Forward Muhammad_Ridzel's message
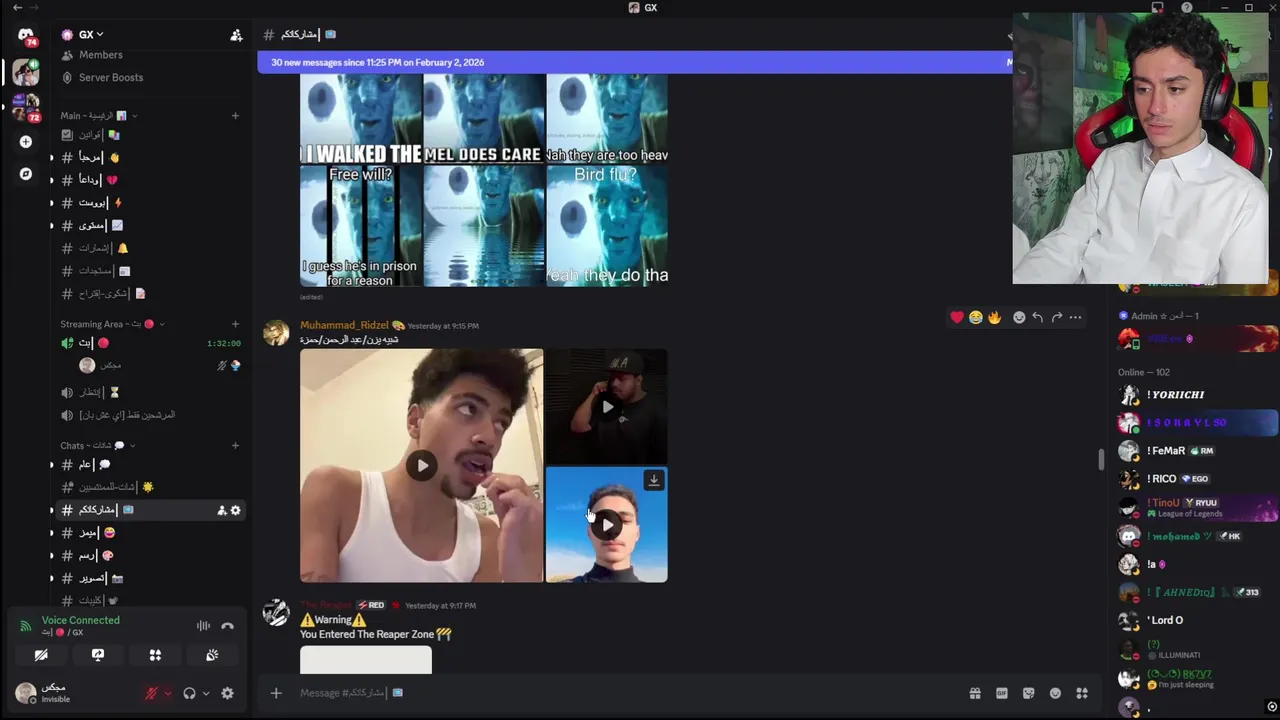1280x720 pixels. [x=1056, y=317]
